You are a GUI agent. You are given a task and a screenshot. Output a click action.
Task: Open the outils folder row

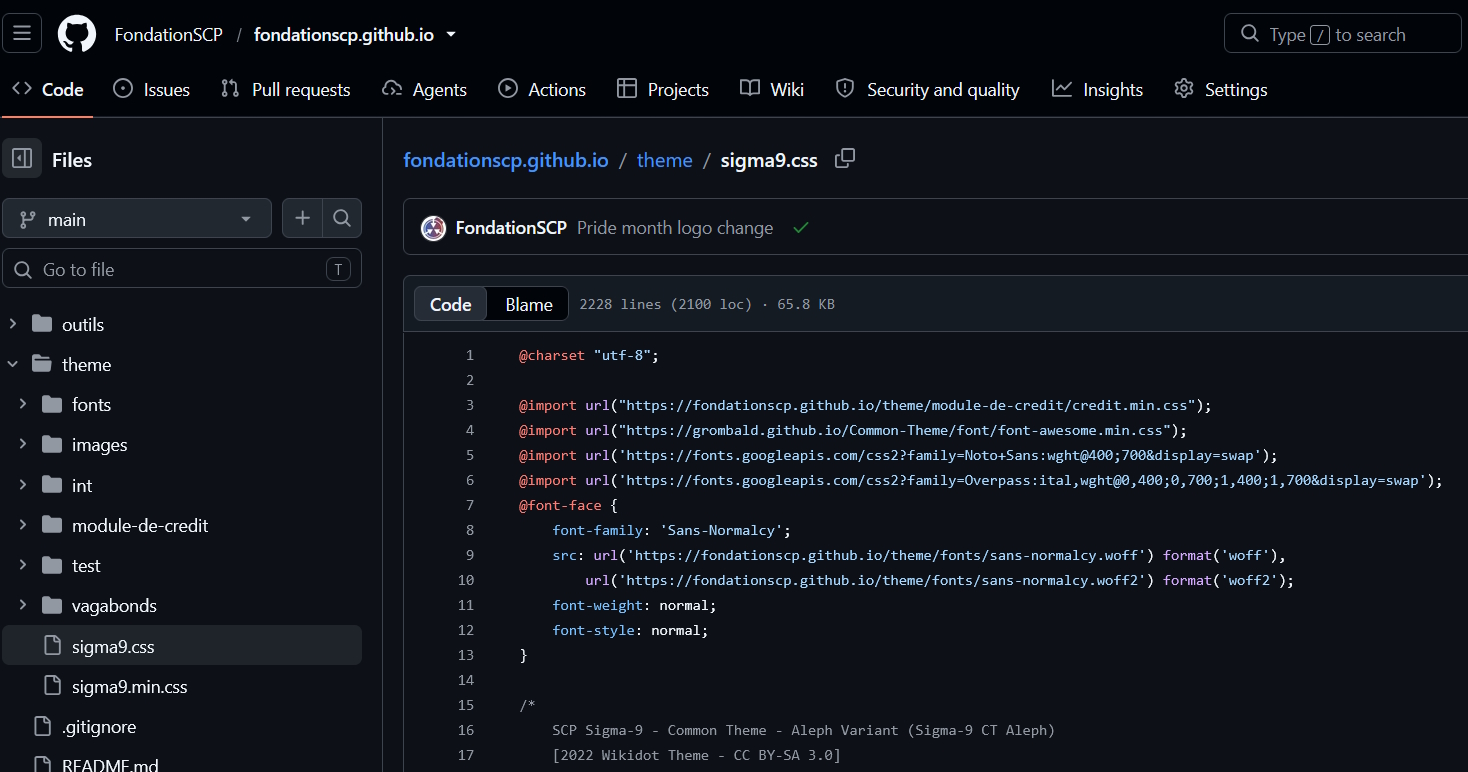[182, 324]
